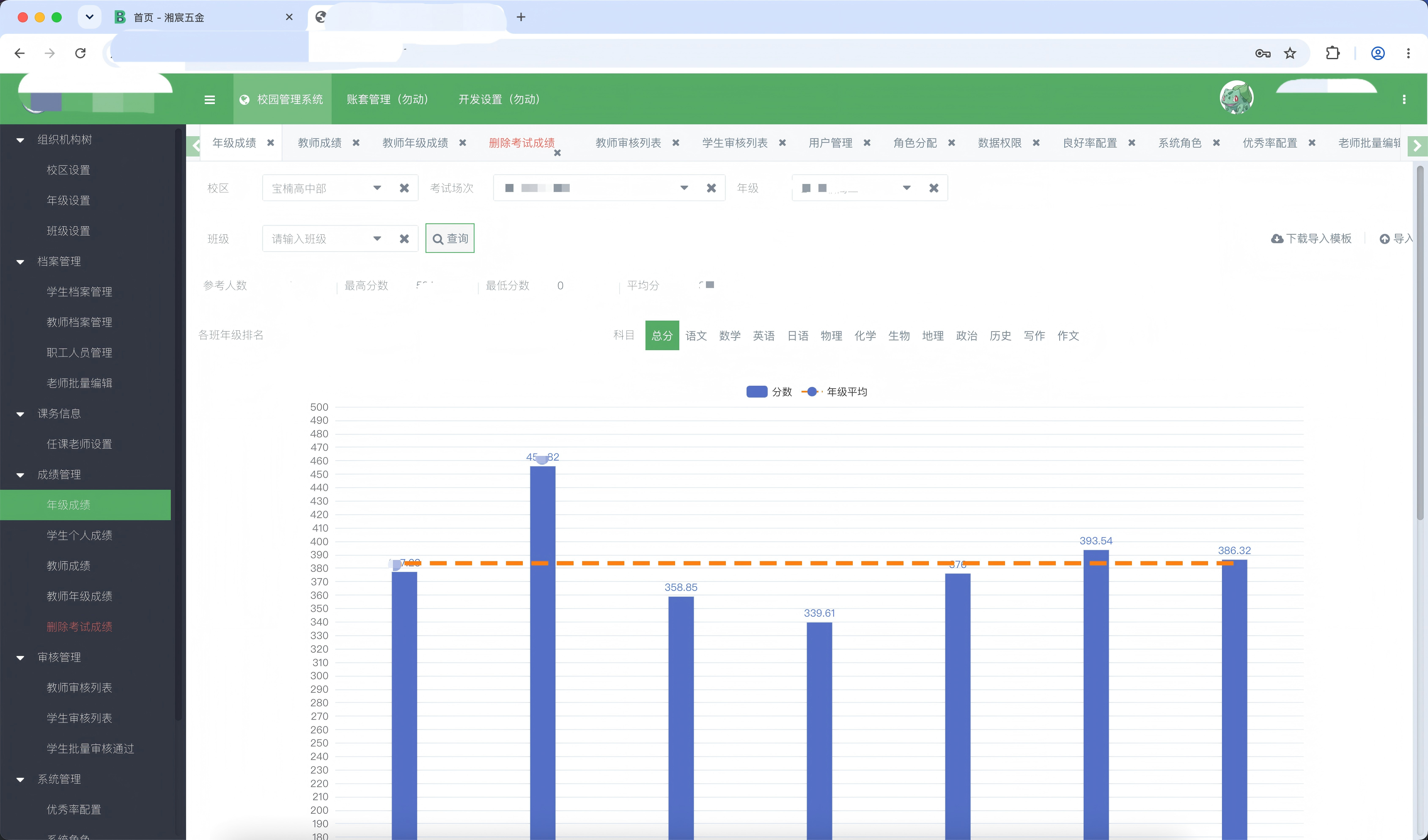
Task: Click the Bulbasaur user avatar
Action: [1236, 97]
